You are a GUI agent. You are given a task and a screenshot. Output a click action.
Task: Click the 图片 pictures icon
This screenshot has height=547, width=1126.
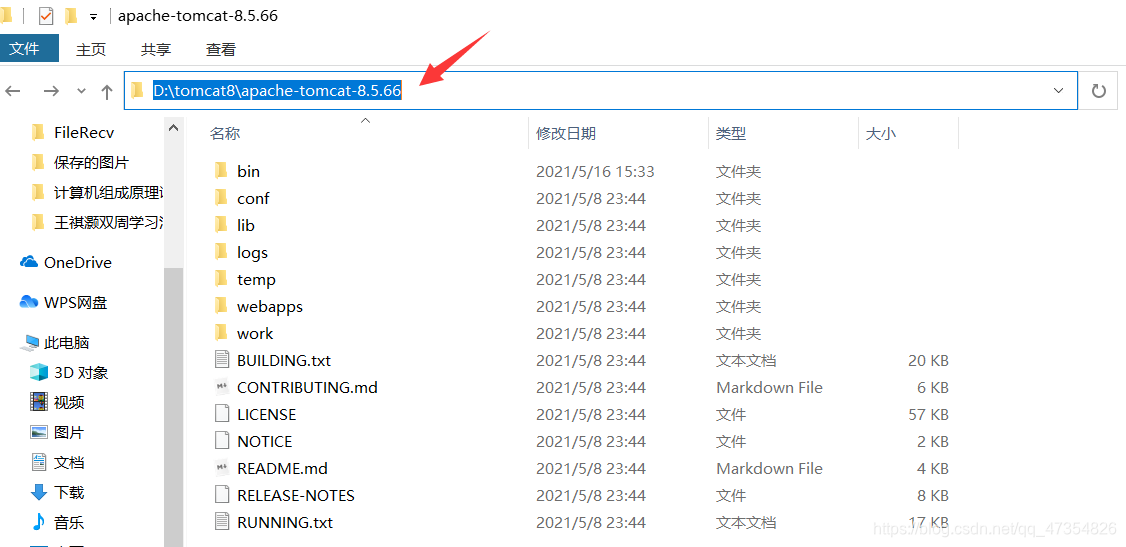(x=38, y=432)
